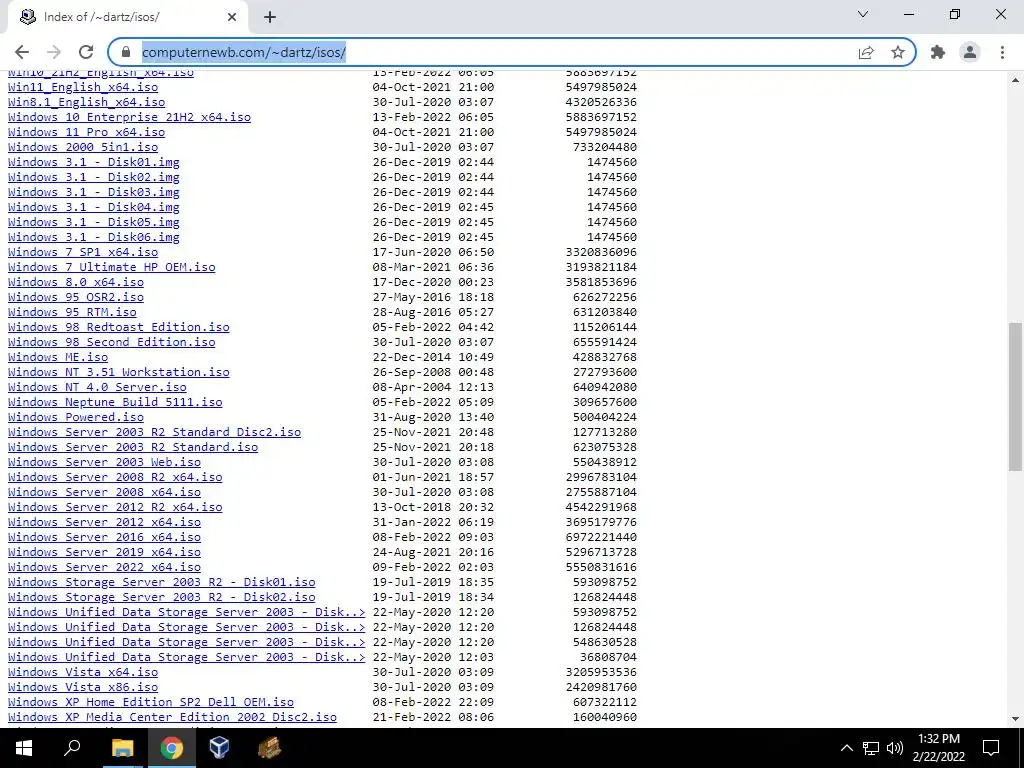Open Windows Server 2003 Web.iso link
Viewport: 1024px width, 768px height.
104,462
